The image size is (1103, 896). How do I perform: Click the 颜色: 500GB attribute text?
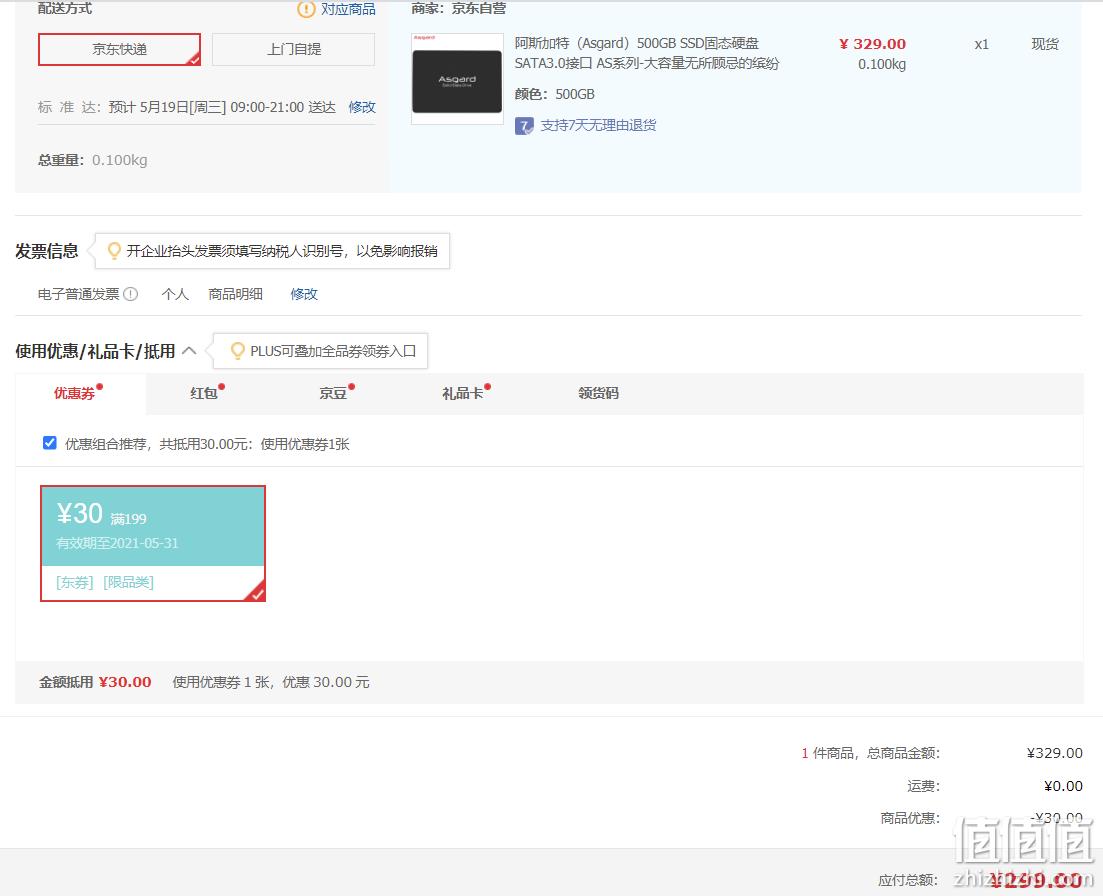click(554, 94)
